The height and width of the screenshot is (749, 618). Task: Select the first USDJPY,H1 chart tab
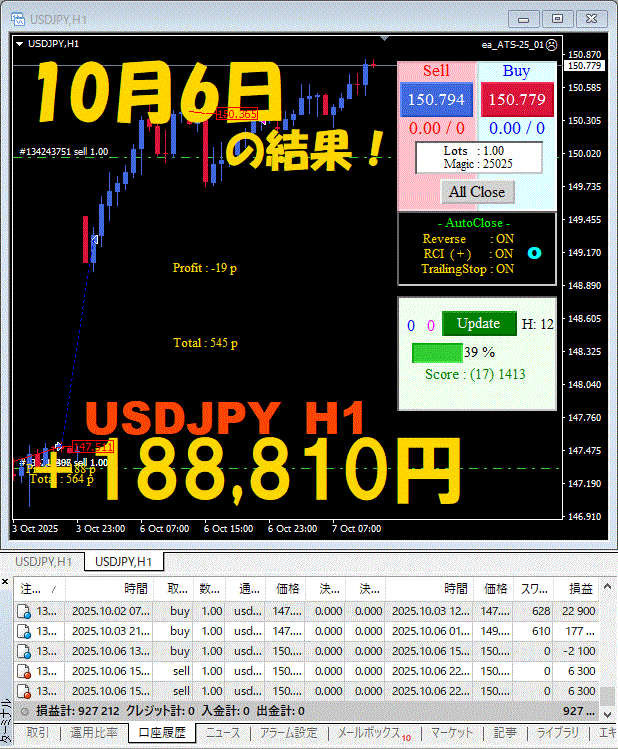(x=43, y=562)
